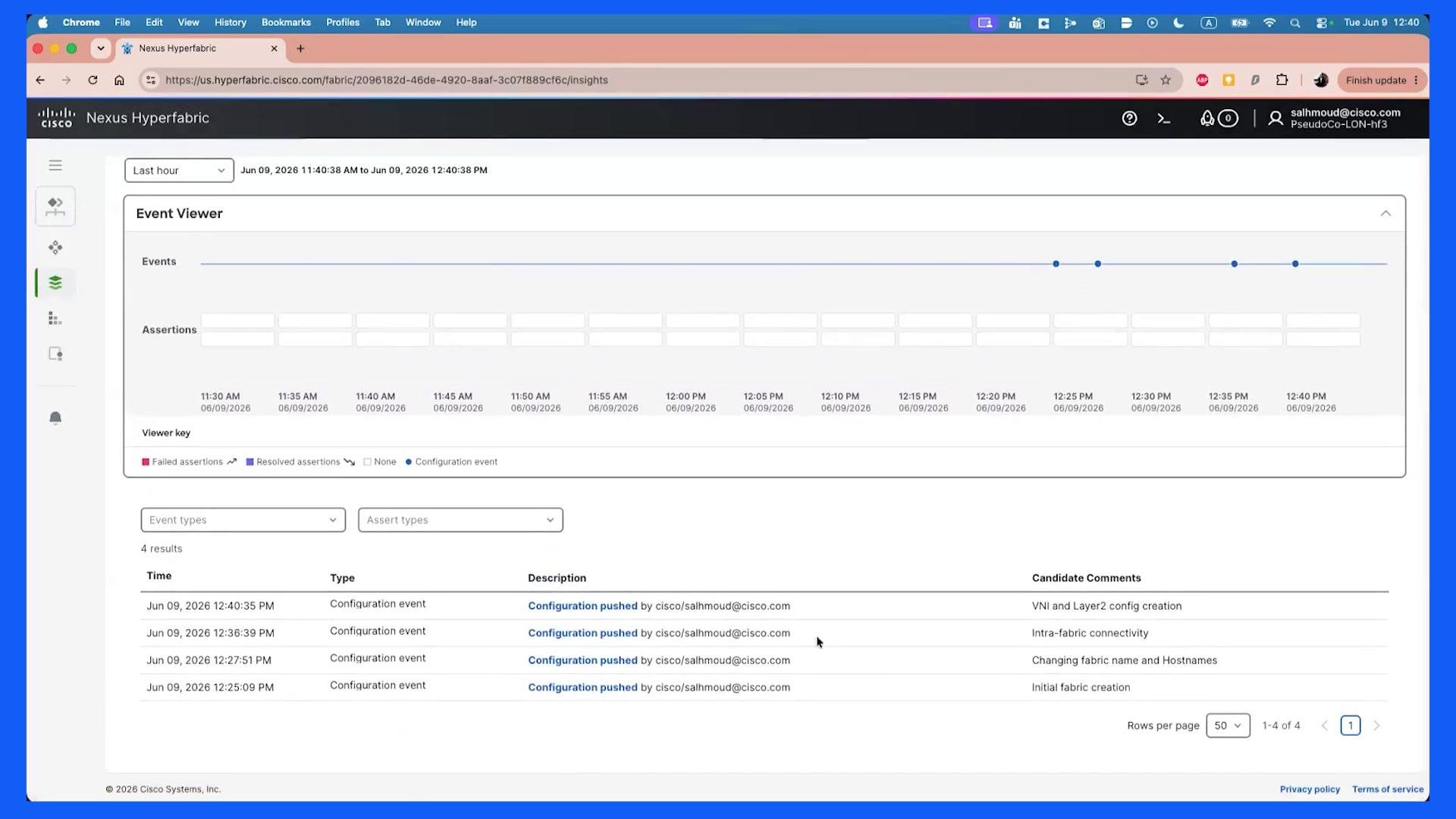Launch the command prompt terminal icon
This screenshot has width=1456, height=819.
click(1164, 118)
